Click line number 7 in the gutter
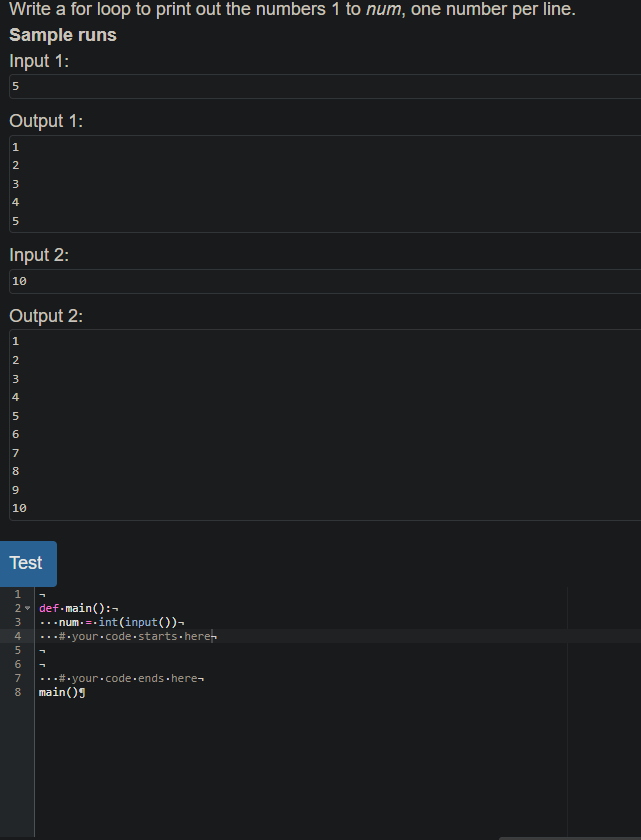This screenshot has height=840, width=641. [x=18, y=678]
